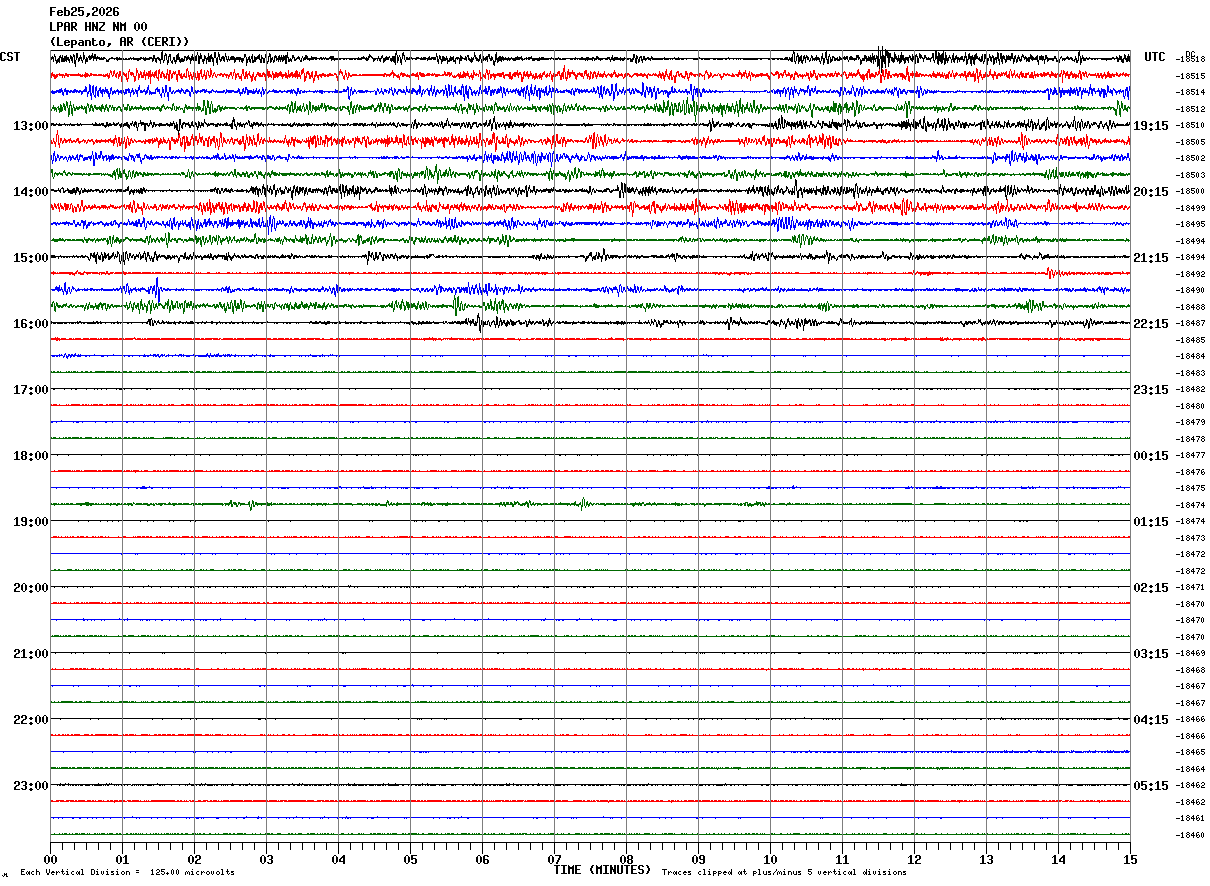Click minute tick label '06' on time axis
The width and height of the screenshot is (1210, 886).
pos(482,860)
